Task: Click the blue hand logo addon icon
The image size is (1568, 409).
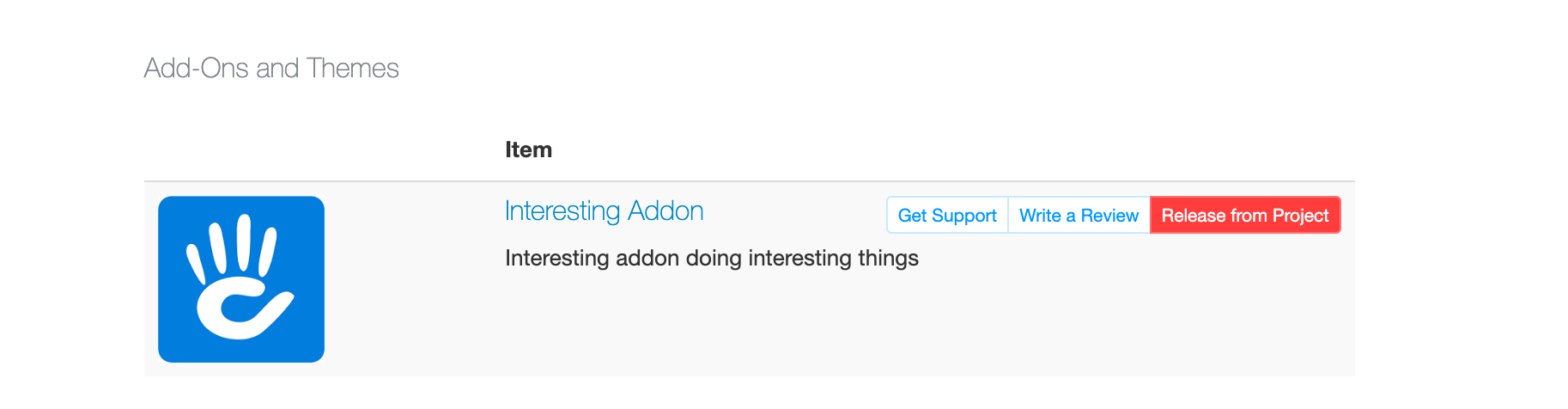Action: coord(241,279)
